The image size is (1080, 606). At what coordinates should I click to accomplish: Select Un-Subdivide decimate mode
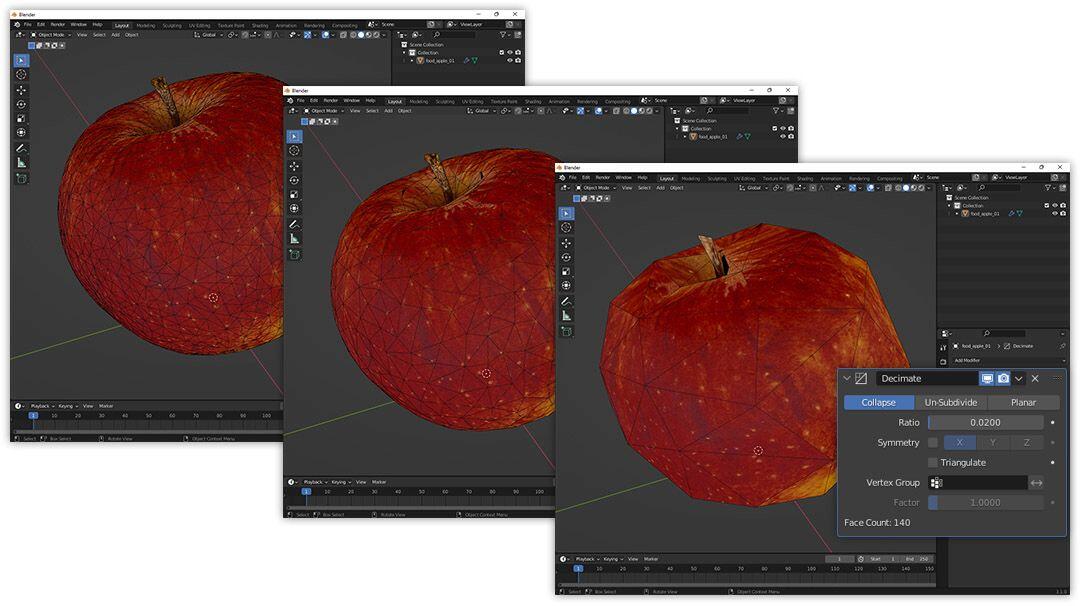(950, 403)
